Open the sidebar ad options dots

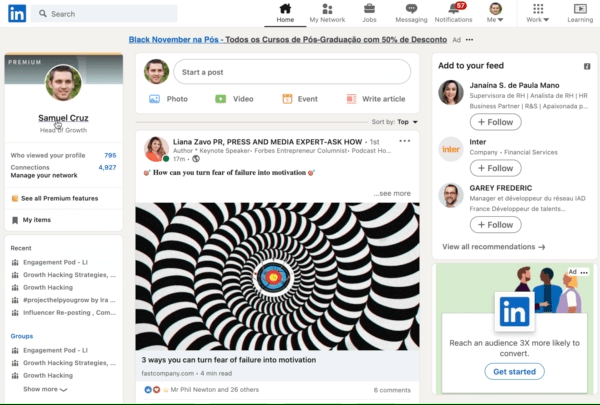point(584,272)
